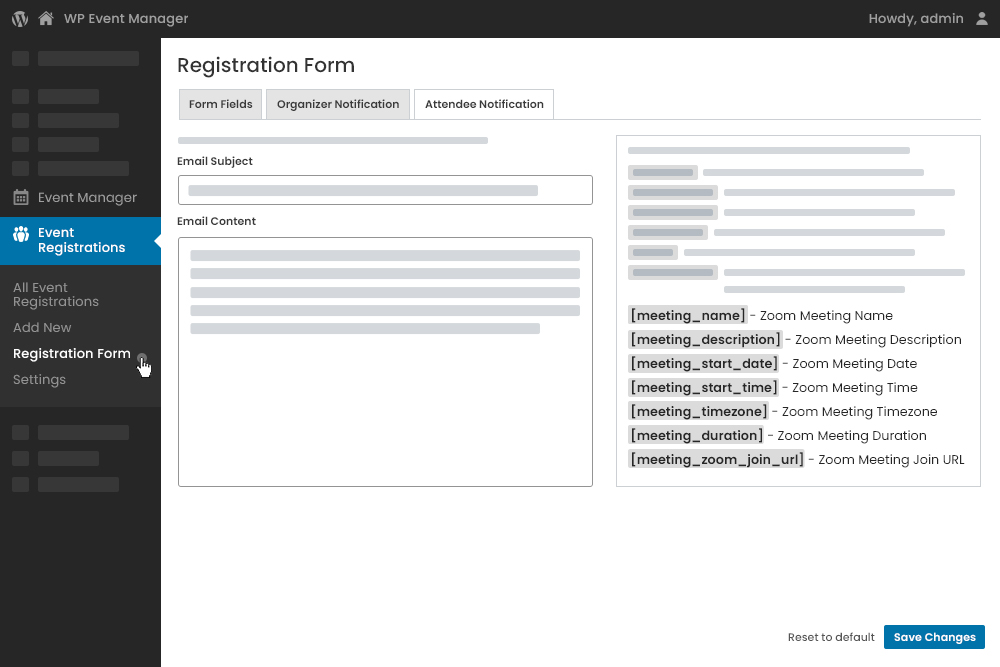Select the Event Manager calendar icon
The height and width of the screenshot is (667, 1000).
click(x=20, y=197)
